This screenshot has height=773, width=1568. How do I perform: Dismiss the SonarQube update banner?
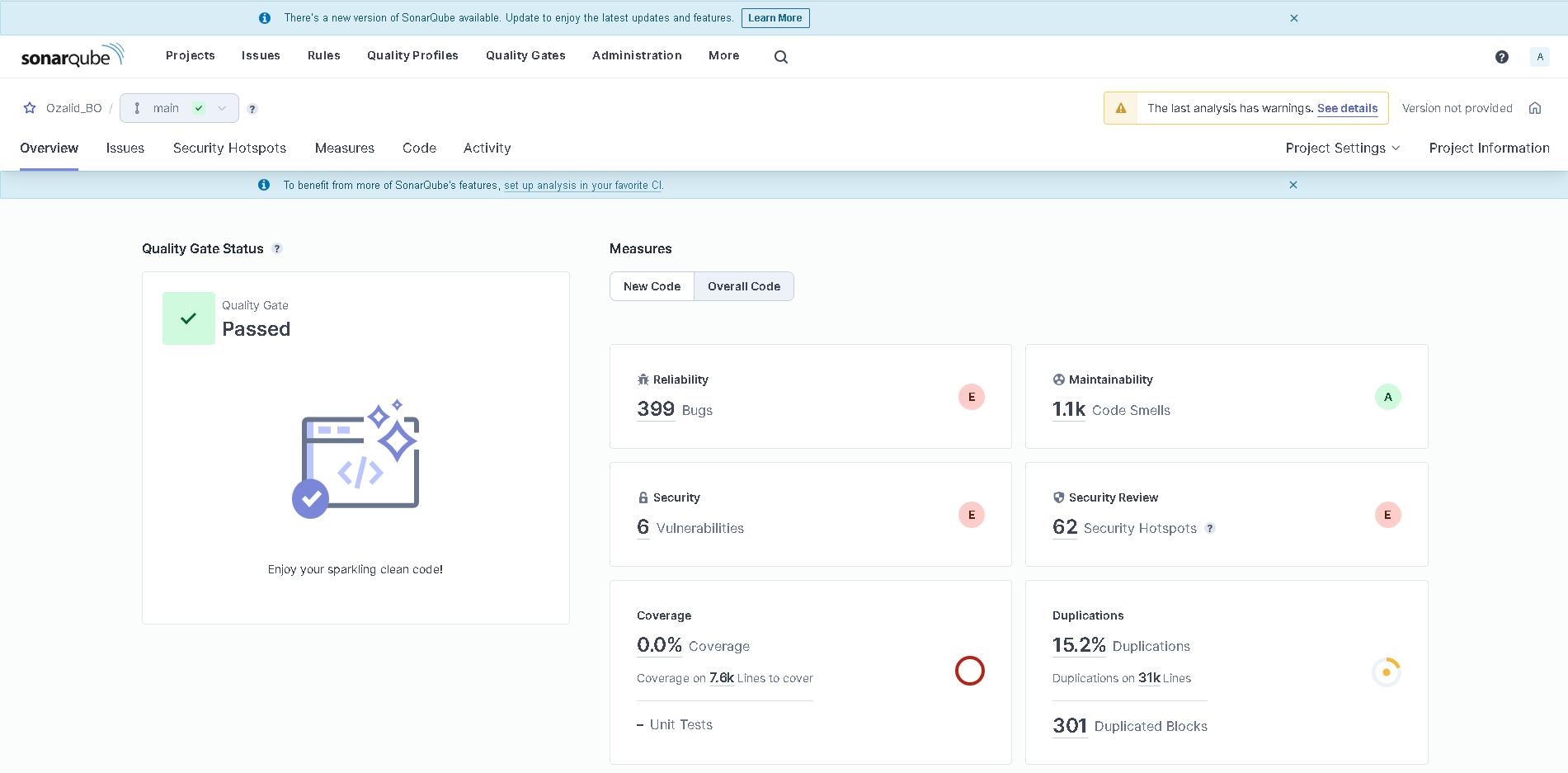point(1293,18)
